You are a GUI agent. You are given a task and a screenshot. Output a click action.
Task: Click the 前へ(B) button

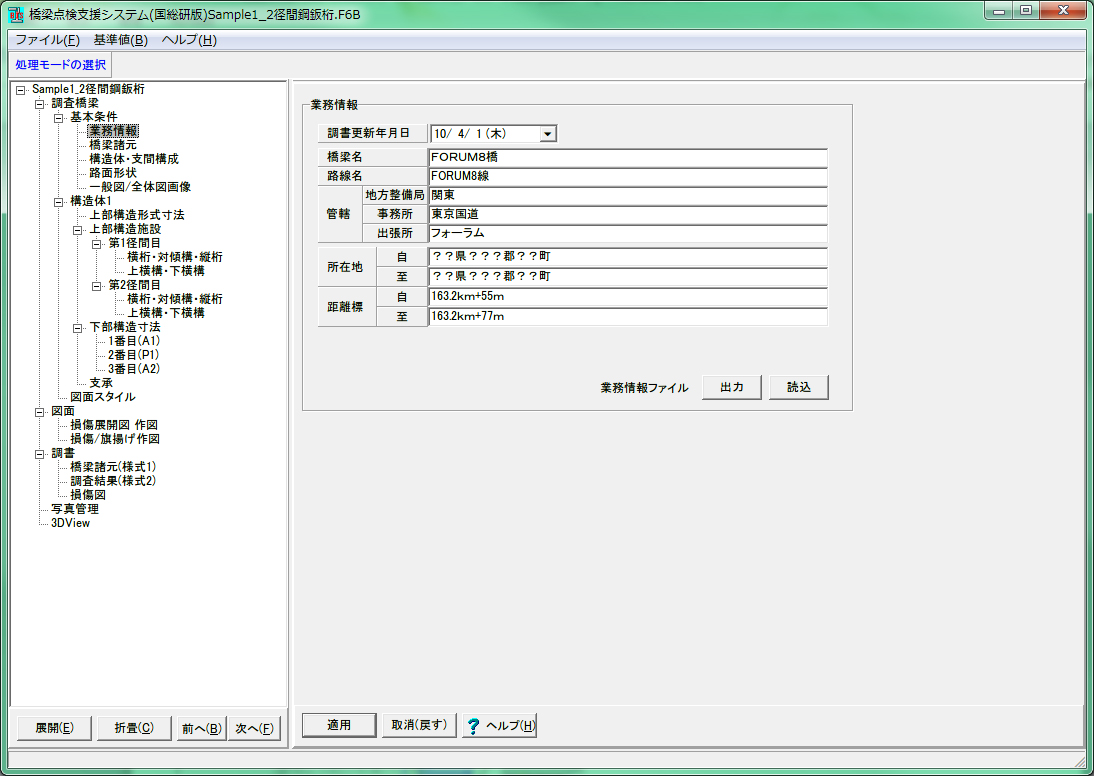click(x=202, y=728)
